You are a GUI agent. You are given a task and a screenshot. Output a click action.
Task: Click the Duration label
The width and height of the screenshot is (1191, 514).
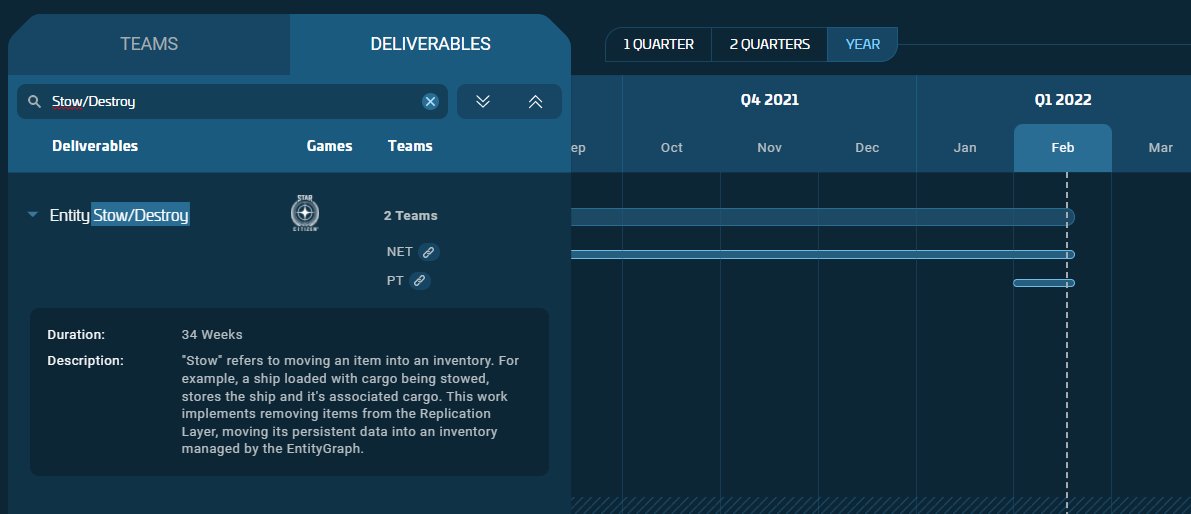76,334
